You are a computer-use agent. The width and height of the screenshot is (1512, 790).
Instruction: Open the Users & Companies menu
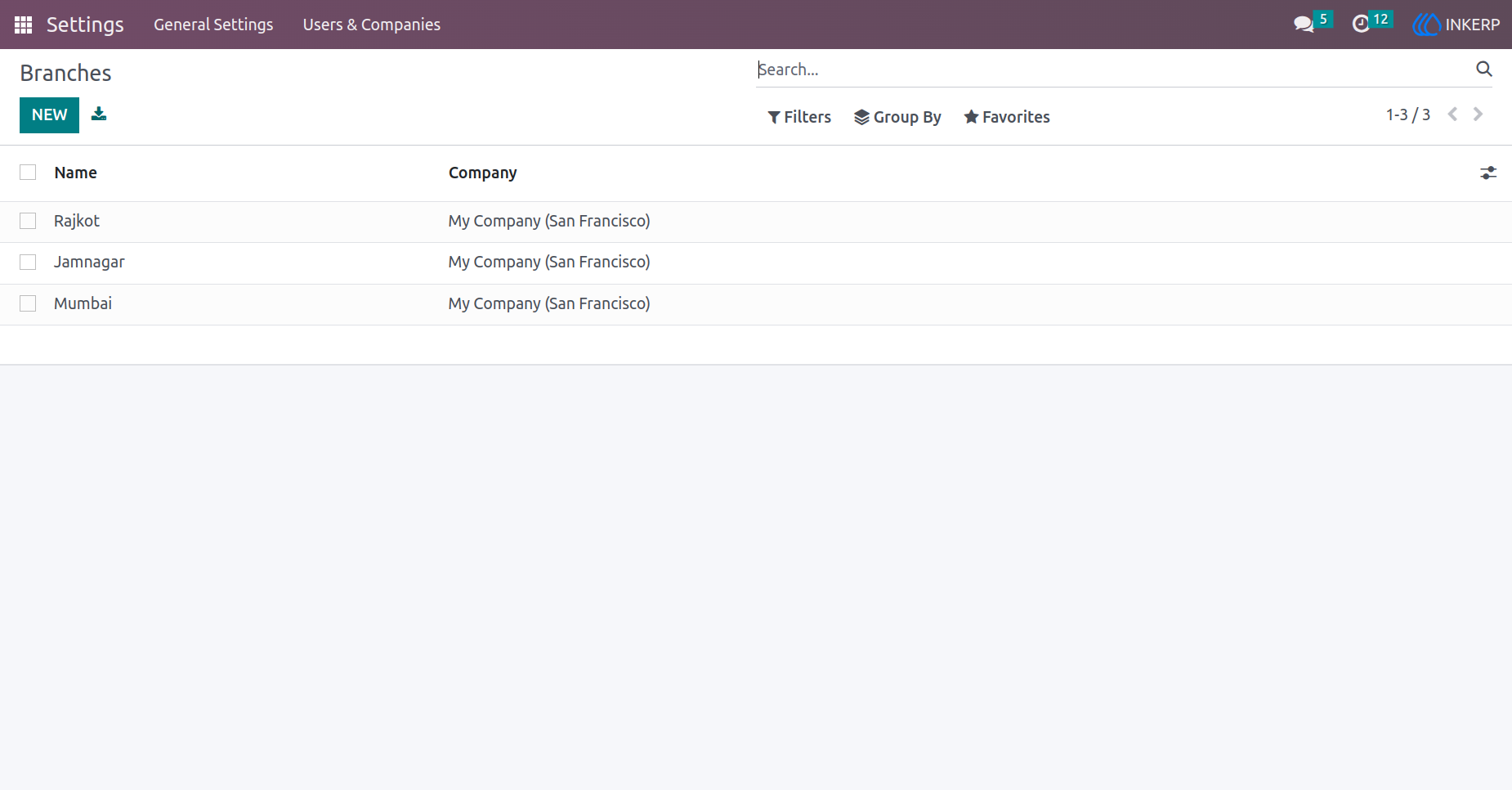pyautogui.click(x=372, y=25)
